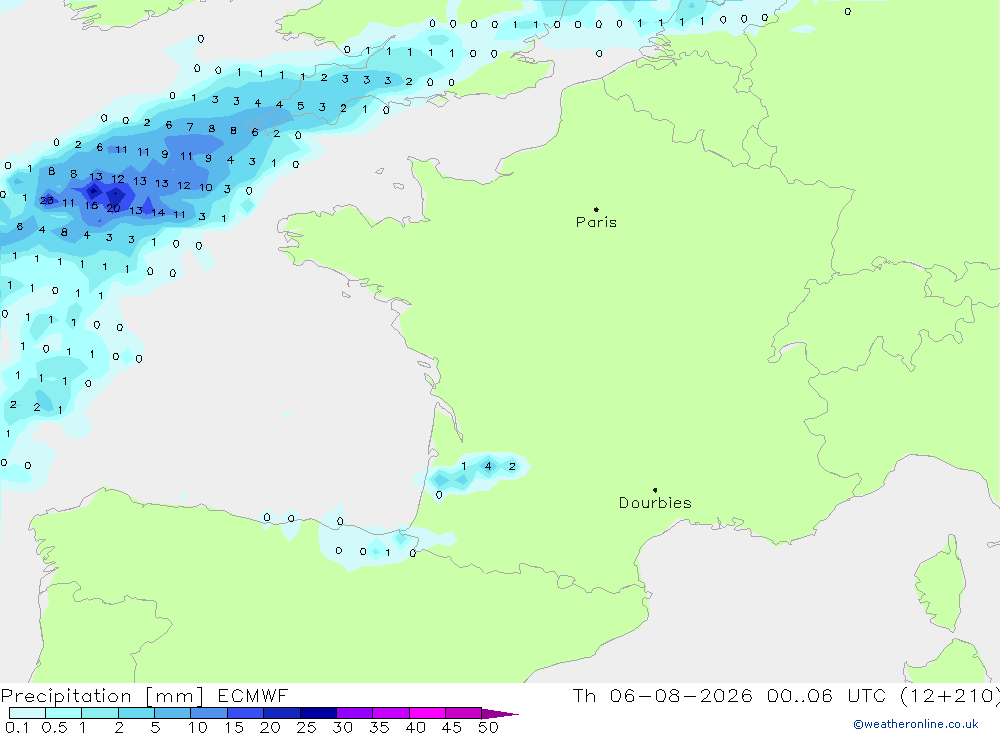Click the precipitation value 20 on map
Screen dimensions: 1000x733
click(114, 208)
